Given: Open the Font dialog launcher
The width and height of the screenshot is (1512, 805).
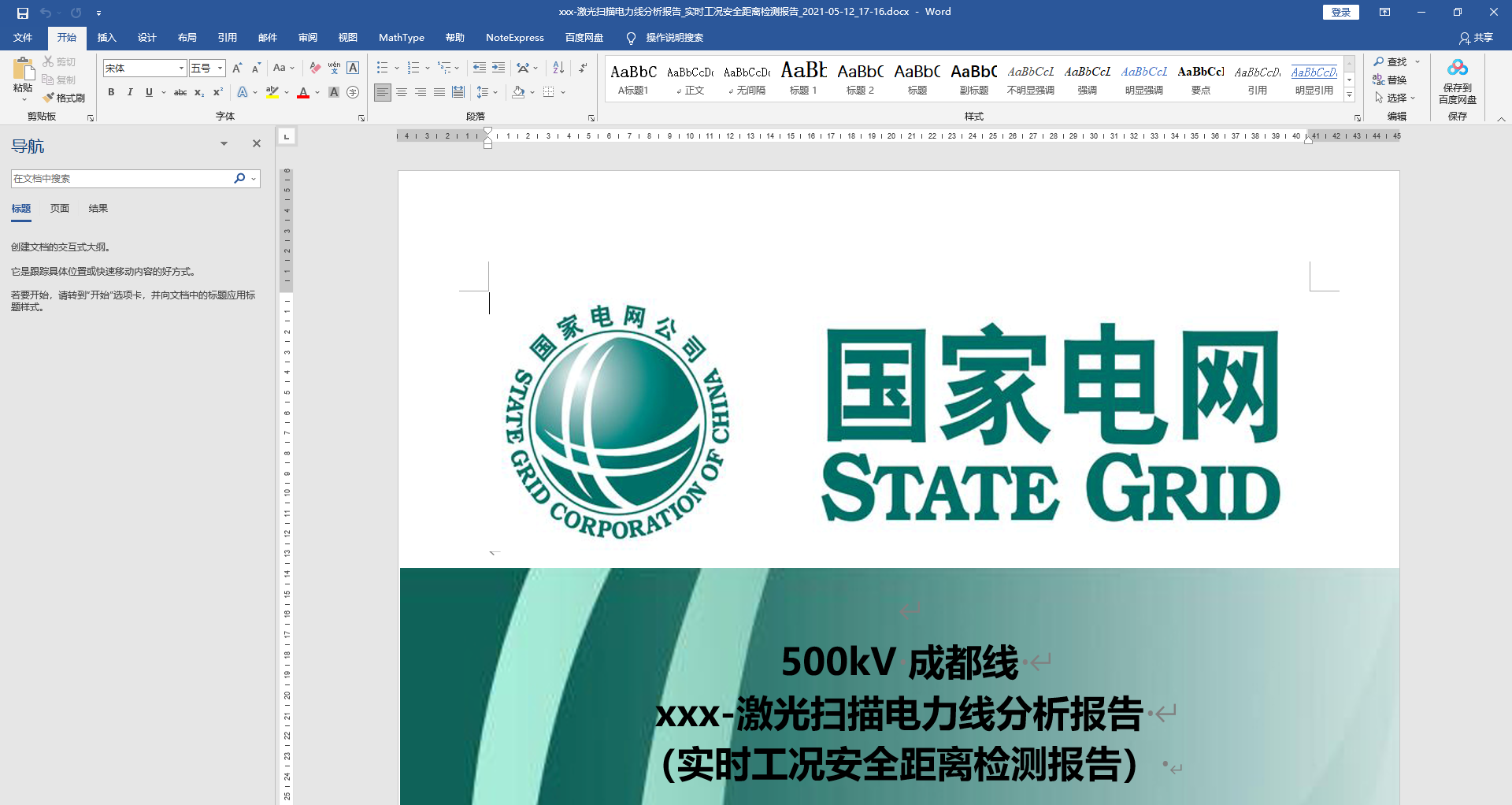Looking at the screenshot, I should tap(361, 117).
